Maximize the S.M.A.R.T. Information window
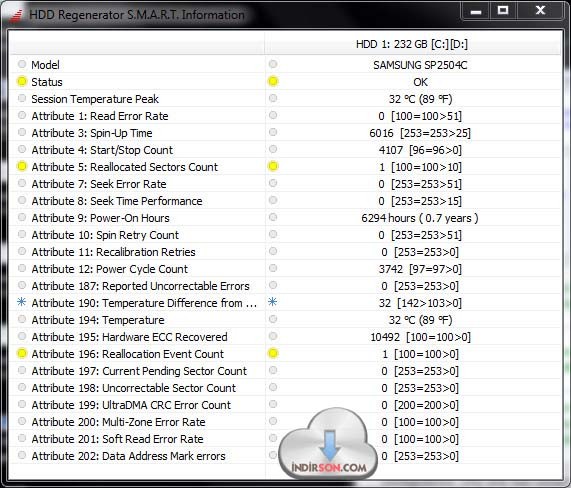571x488 pixels. [x=503, y=11]
